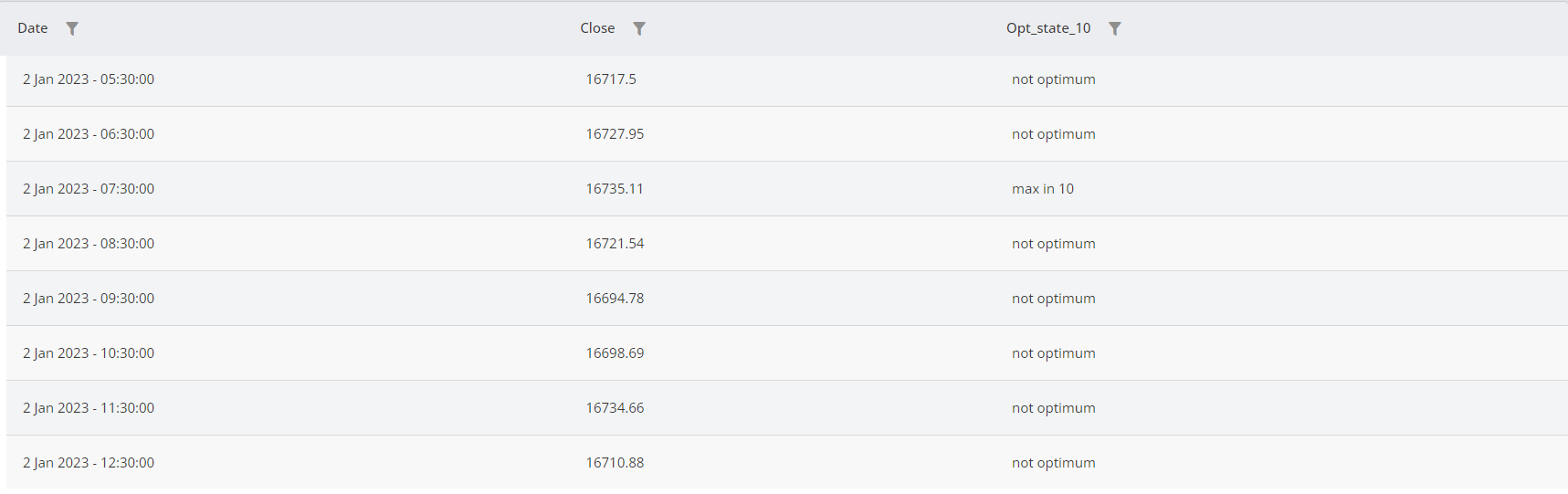The height and width of the screenshot is (494, 1568).
Task: Open the Close column filter icon
Action: pyautogui.click(x=639, y=28)
